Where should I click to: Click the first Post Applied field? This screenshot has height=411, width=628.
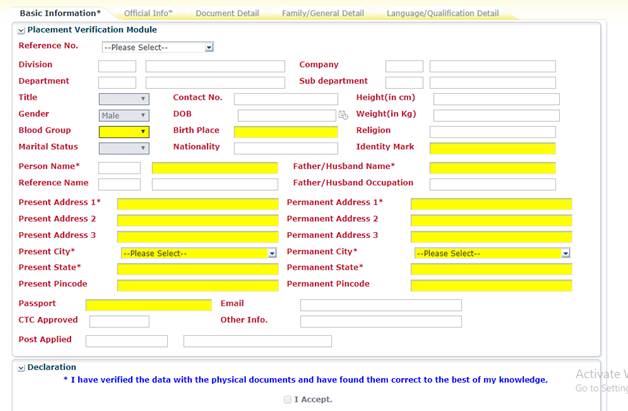tap(127, 341)
